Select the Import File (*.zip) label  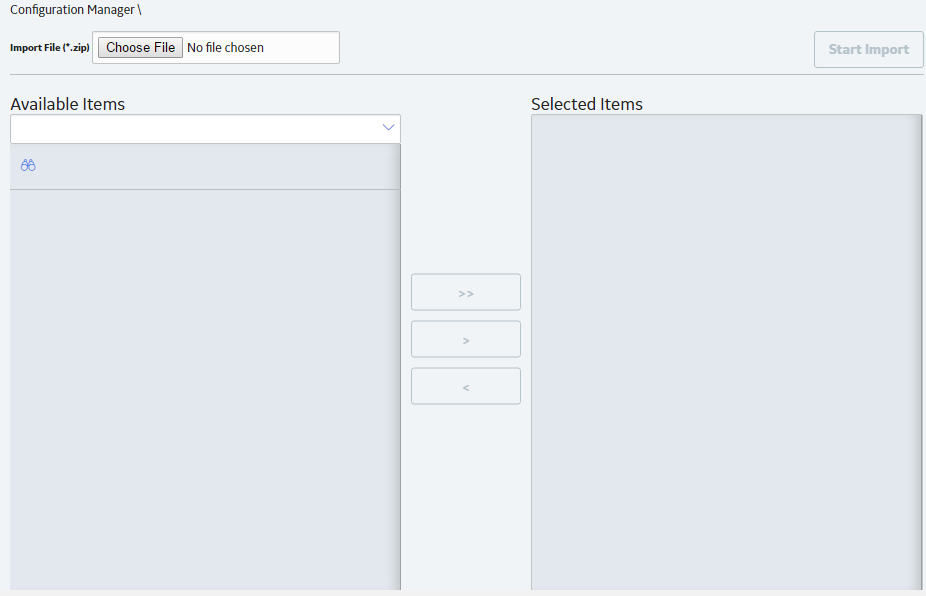[50, 47]
